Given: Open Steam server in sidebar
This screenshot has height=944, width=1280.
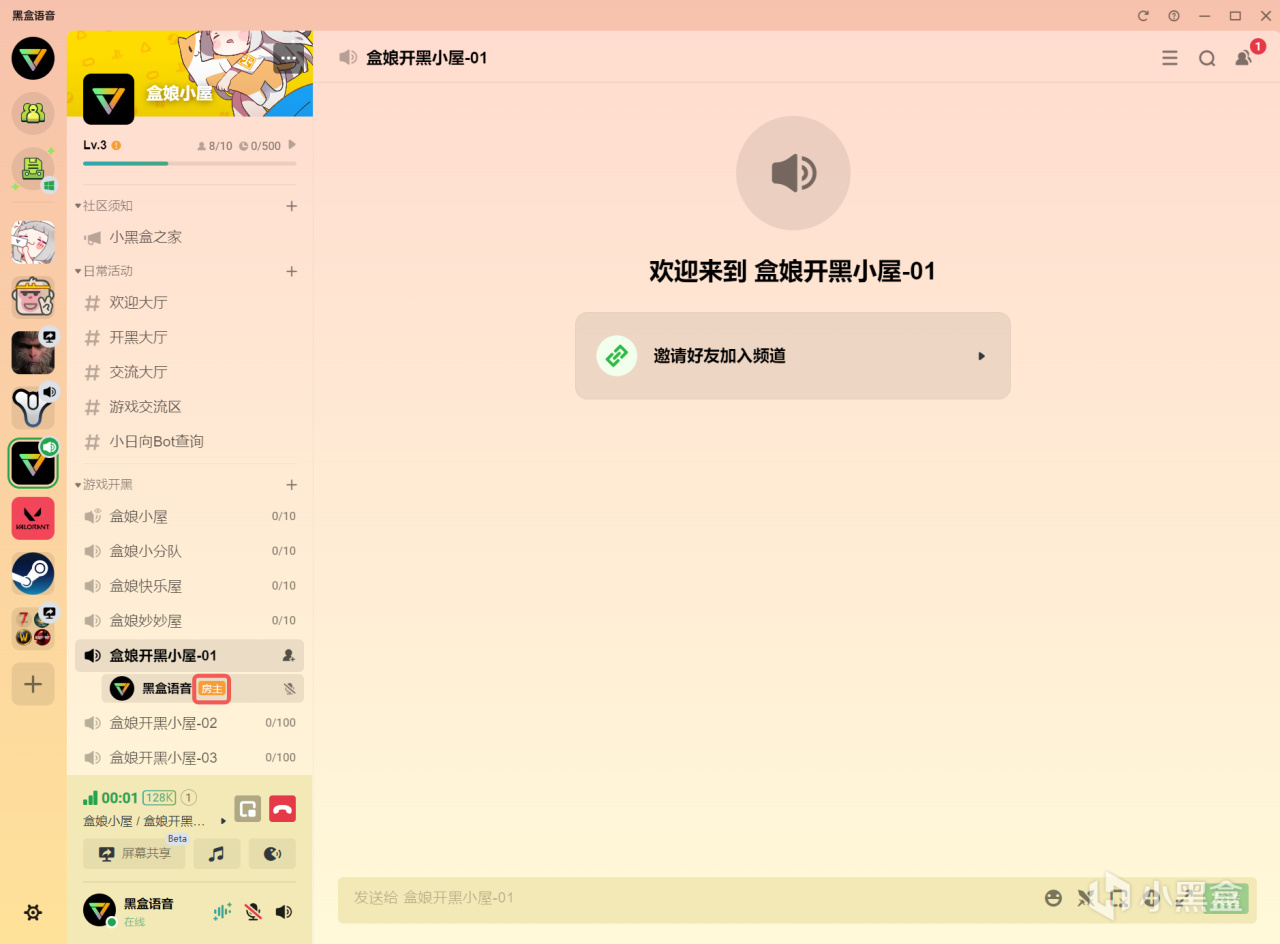Looking at the screenshot, I should (x=33, y=574).
